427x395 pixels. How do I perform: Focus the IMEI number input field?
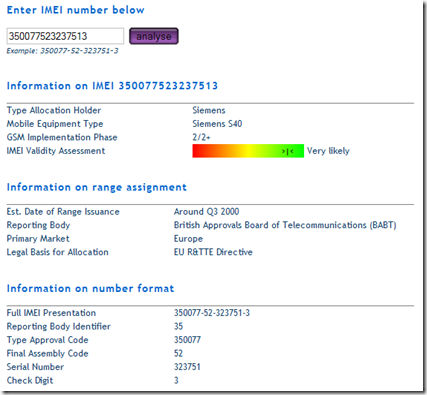click(65, 36)
